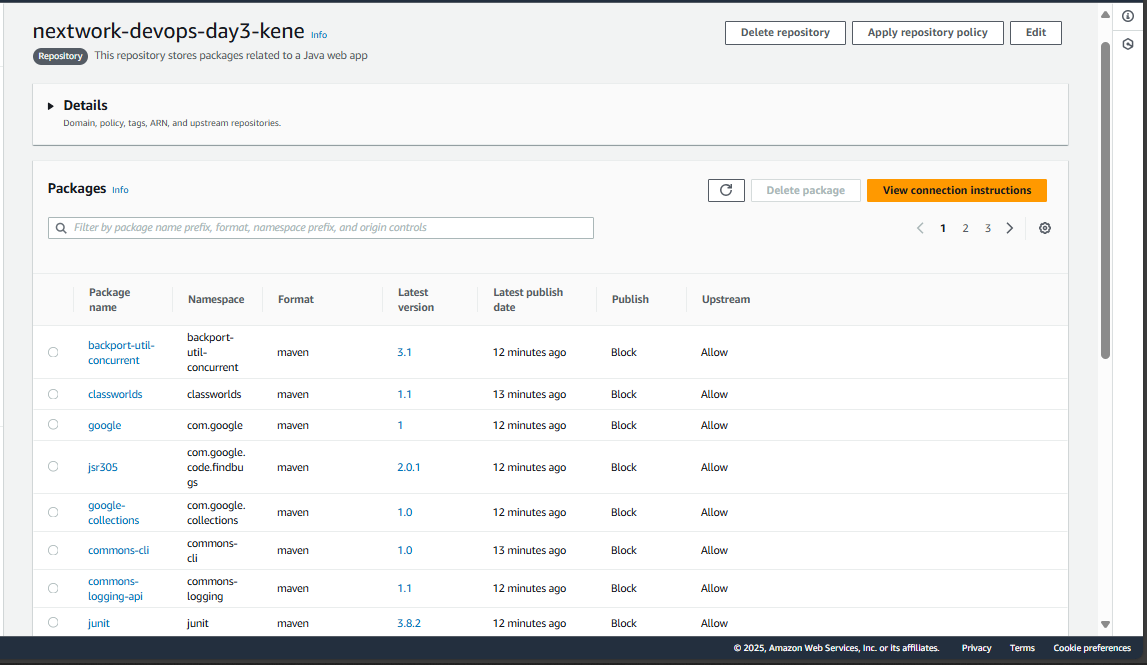The image size is (1147, 665).
Task: Open packages table settings gear
Action: pos(1045,228)
